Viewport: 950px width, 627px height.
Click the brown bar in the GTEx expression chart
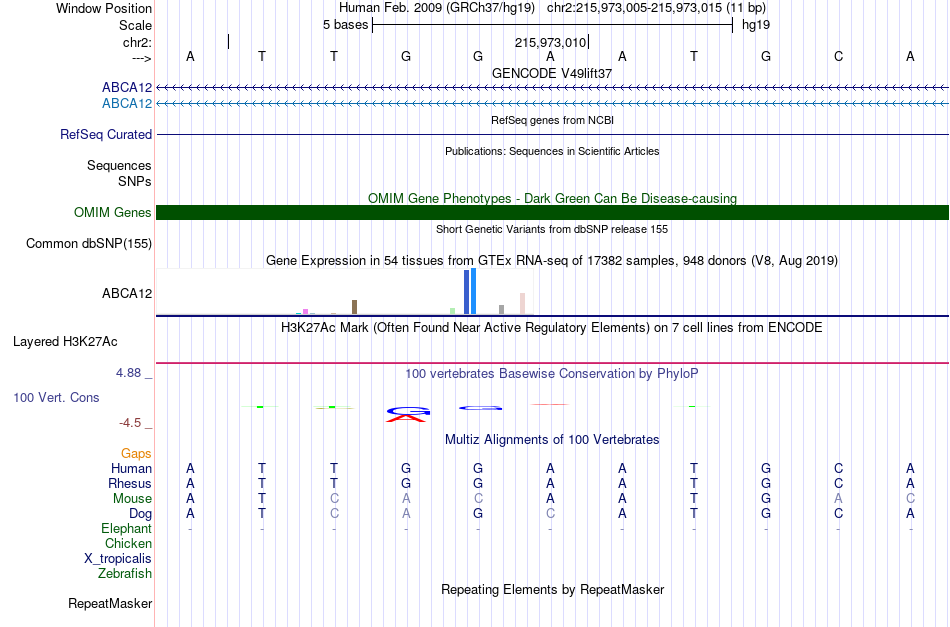354,307
